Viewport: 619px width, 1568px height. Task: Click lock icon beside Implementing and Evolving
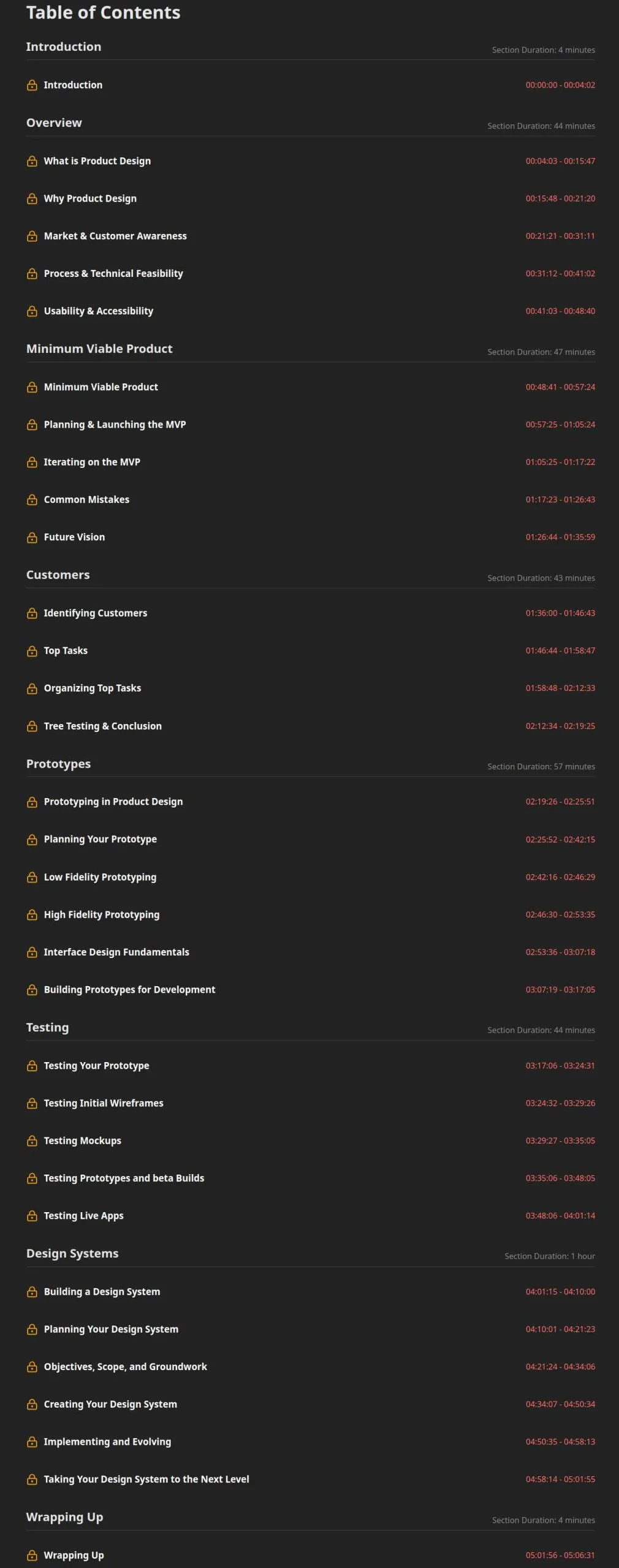[32, 1442]
